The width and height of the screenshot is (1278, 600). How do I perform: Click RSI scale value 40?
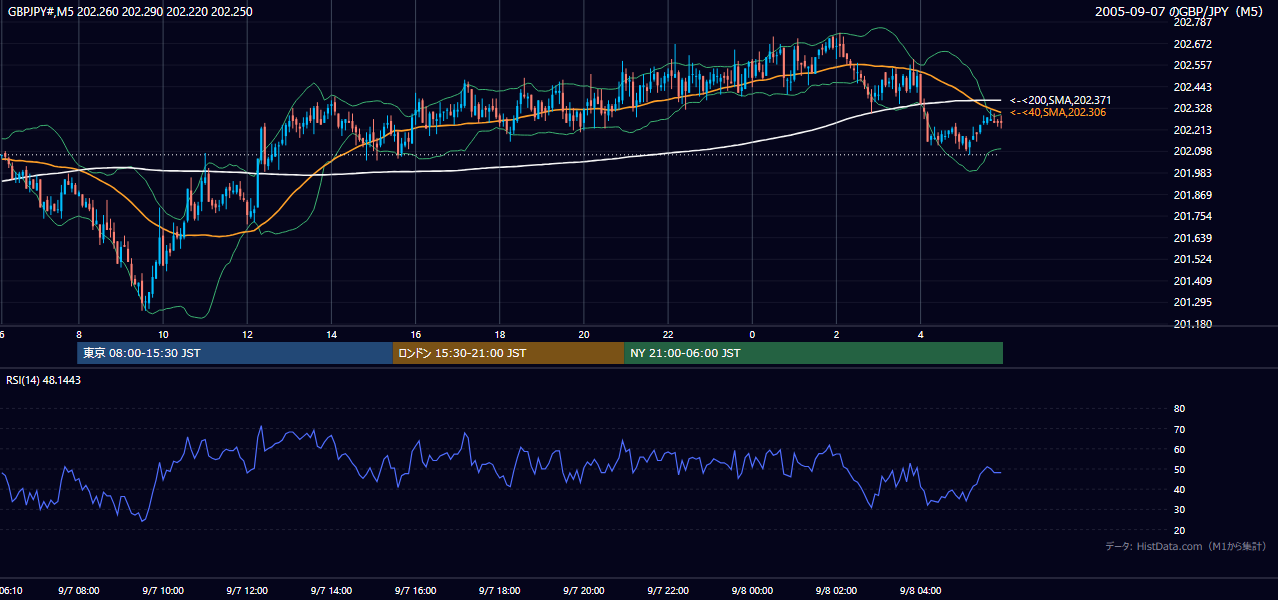point(1179,489)
